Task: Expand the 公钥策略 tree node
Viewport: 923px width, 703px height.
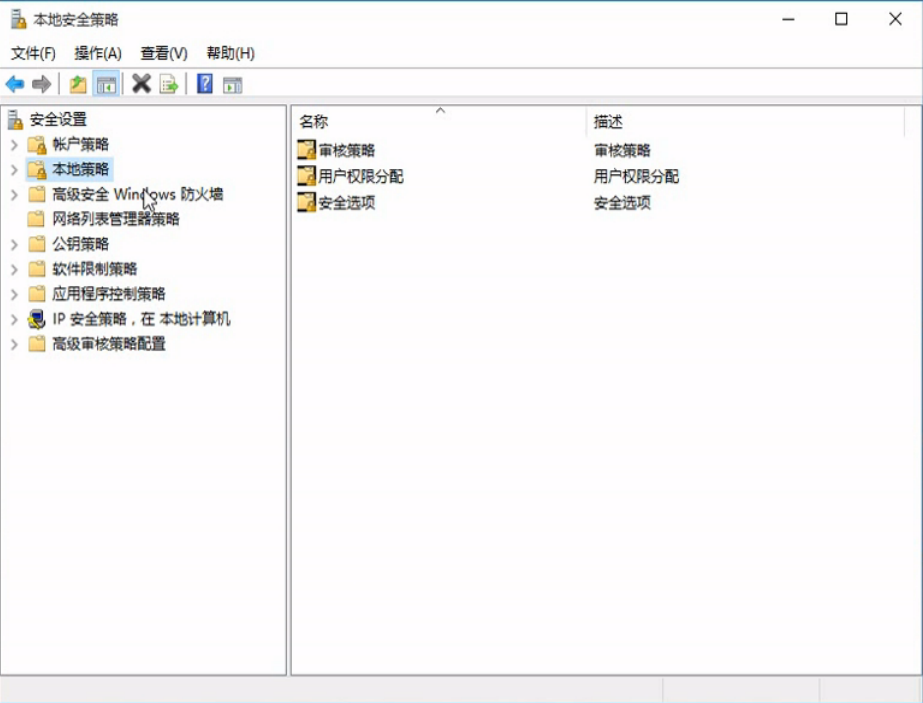Action: coord(14,244)
